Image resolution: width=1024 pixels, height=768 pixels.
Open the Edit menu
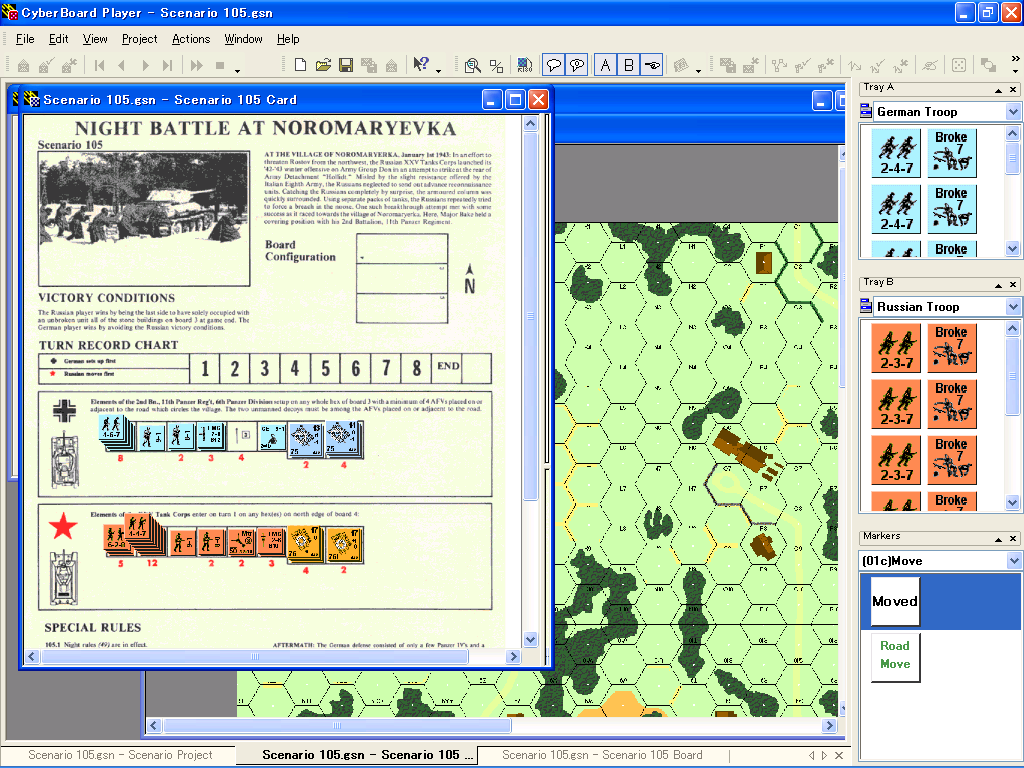(58, 39)
